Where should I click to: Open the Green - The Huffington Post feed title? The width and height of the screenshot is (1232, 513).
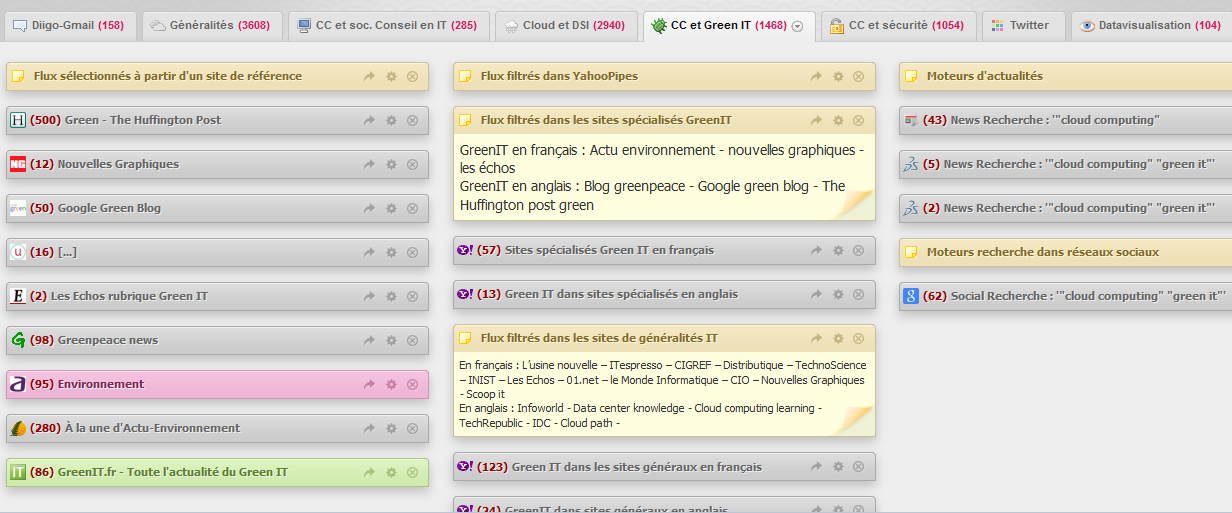click(x=143, y=120)
